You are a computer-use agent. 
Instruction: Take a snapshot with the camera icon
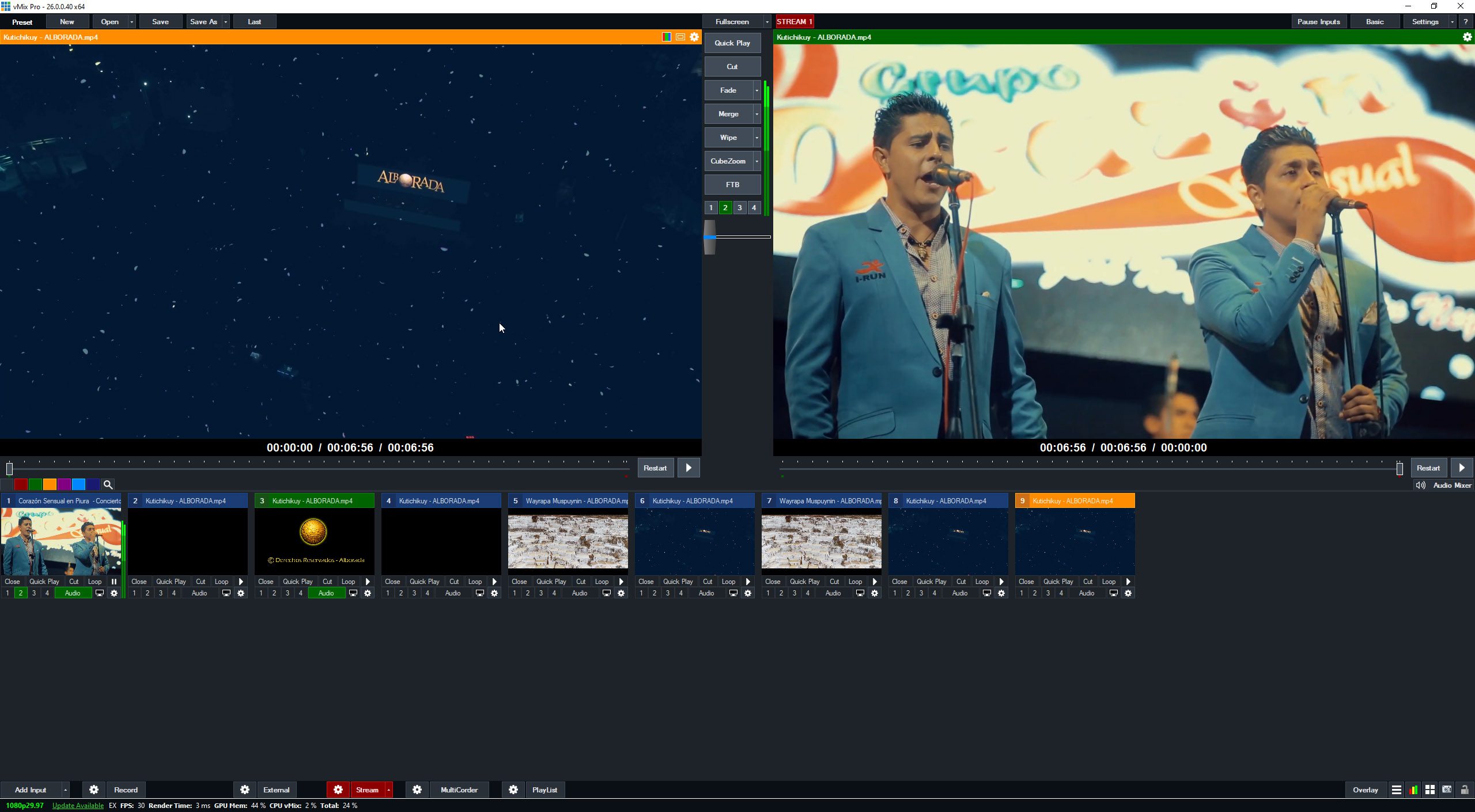(x=1447, y=790)
